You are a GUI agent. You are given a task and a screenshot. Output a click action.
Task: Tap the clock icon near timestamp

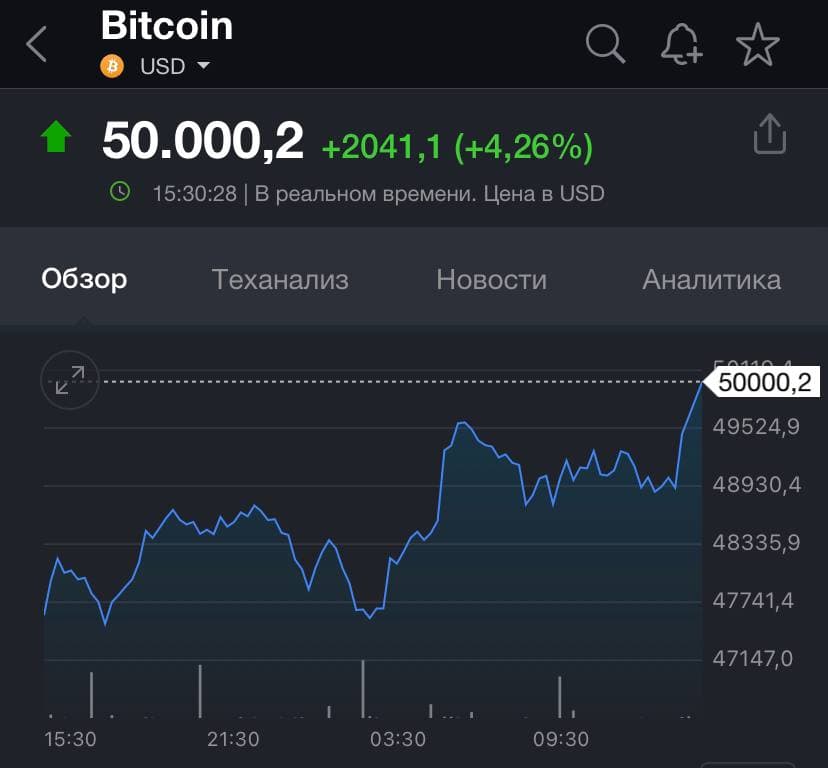point(120,192)
